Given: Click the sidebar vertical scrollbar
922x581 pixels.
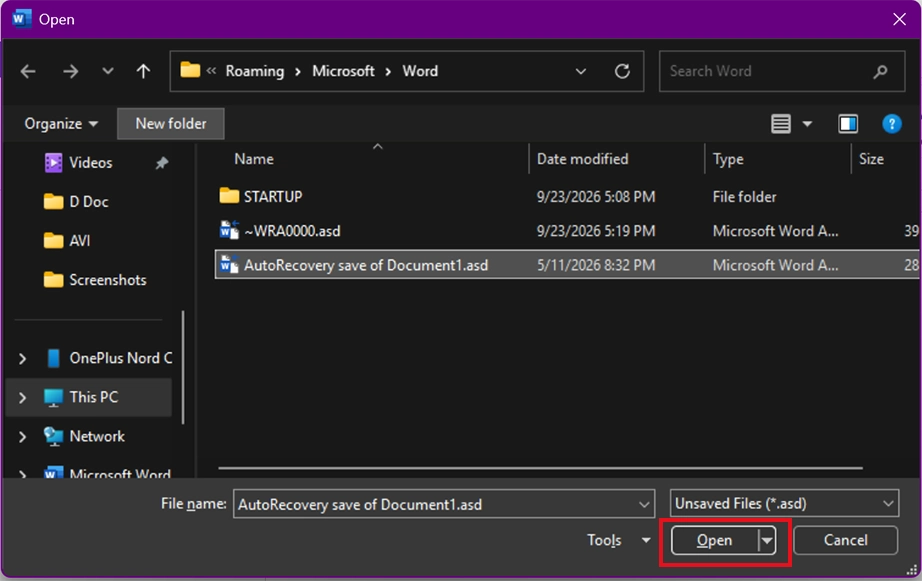Looking at the screenshot, I should coord(183,367).
